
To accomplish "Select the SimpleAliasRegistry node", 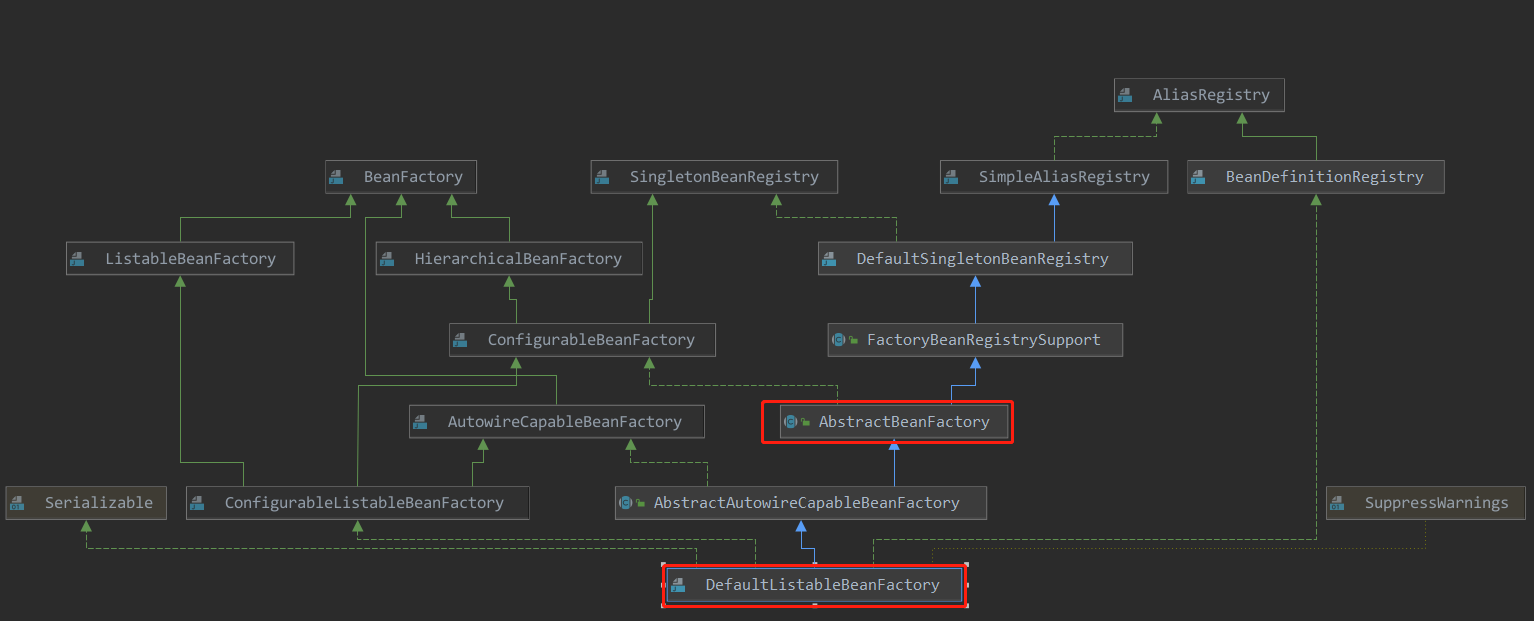I will pyautogui.click(x=1053, y=177).
